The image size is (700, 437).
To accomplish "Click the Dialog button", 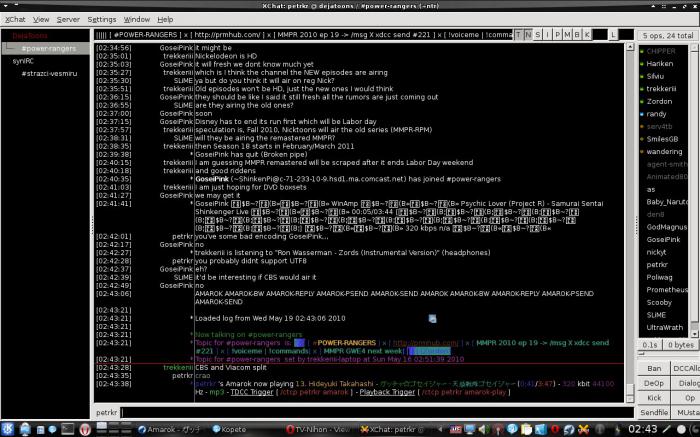I will (689, 383).
